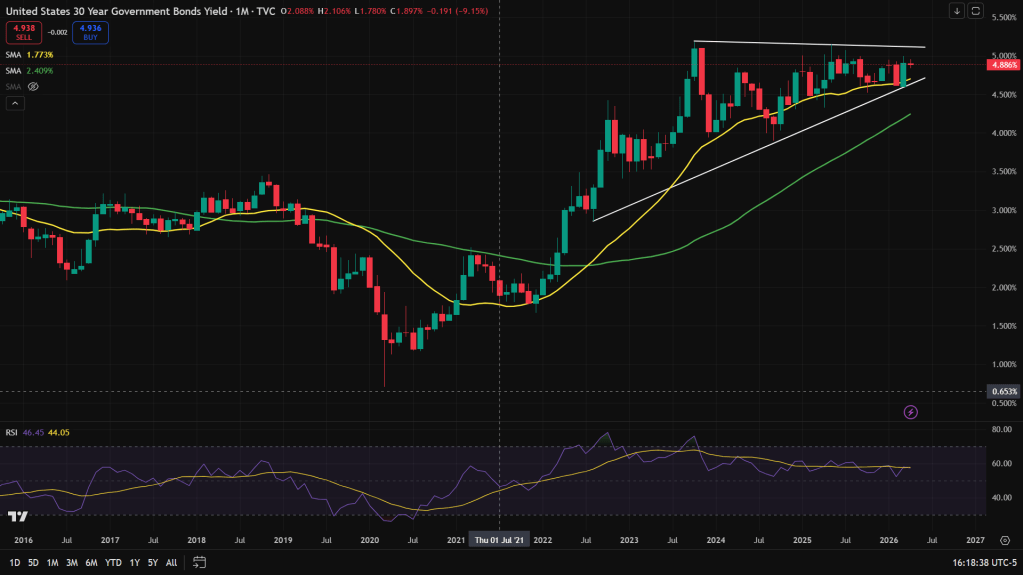The width and height of the screenshot is (1023, 575).
Task: Click the red 4.886% current price label
Action: point(1002,65)
